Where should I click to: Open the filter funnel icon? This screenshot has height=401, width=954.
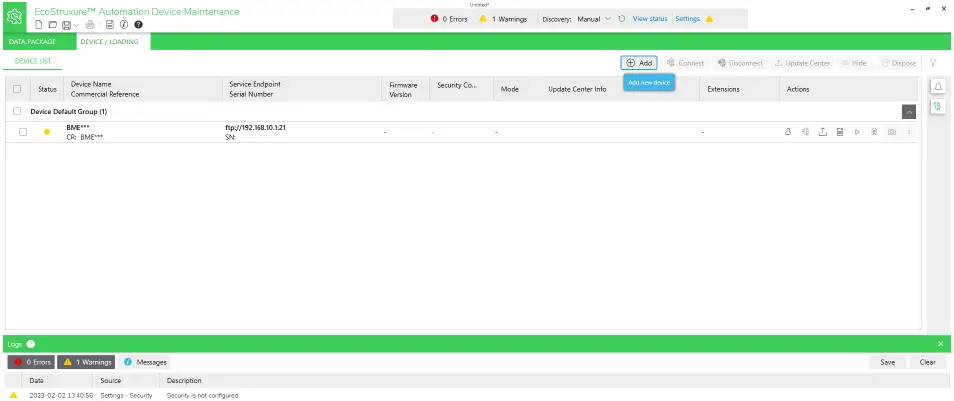[933, 63]
